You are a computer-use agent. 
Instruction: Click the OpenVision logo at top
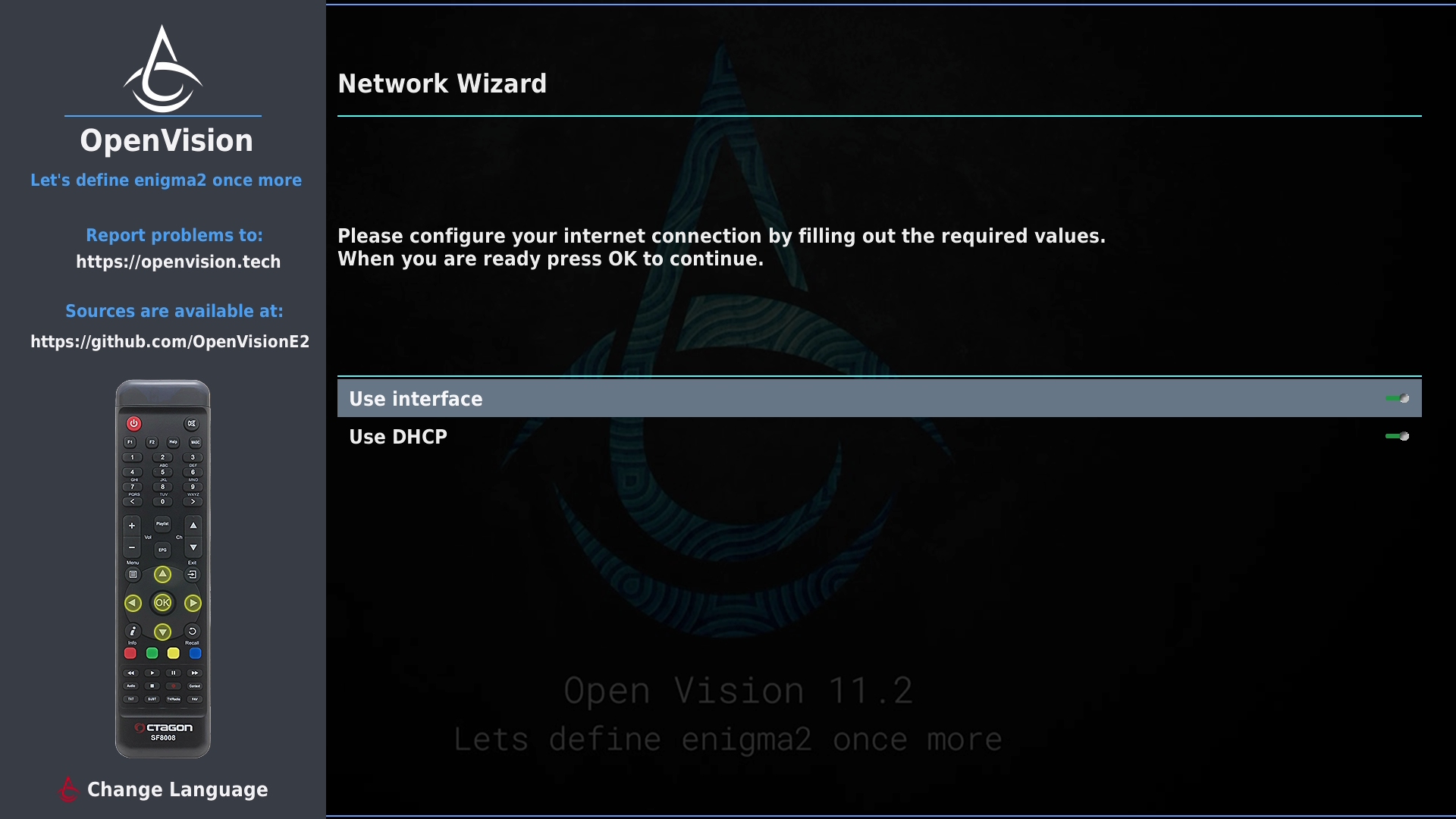[163, 68]
